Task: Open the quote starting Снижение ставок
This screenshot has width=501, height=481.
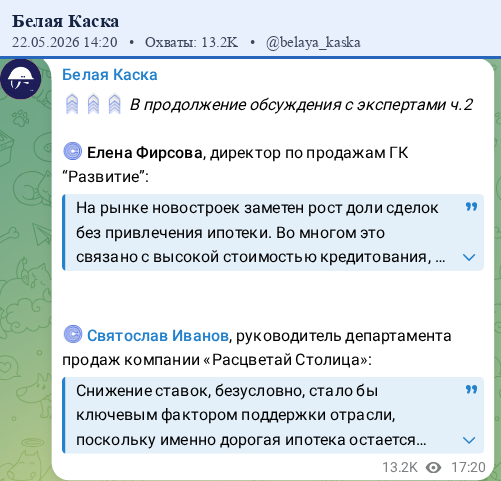Action: click(x=273, y=415)
